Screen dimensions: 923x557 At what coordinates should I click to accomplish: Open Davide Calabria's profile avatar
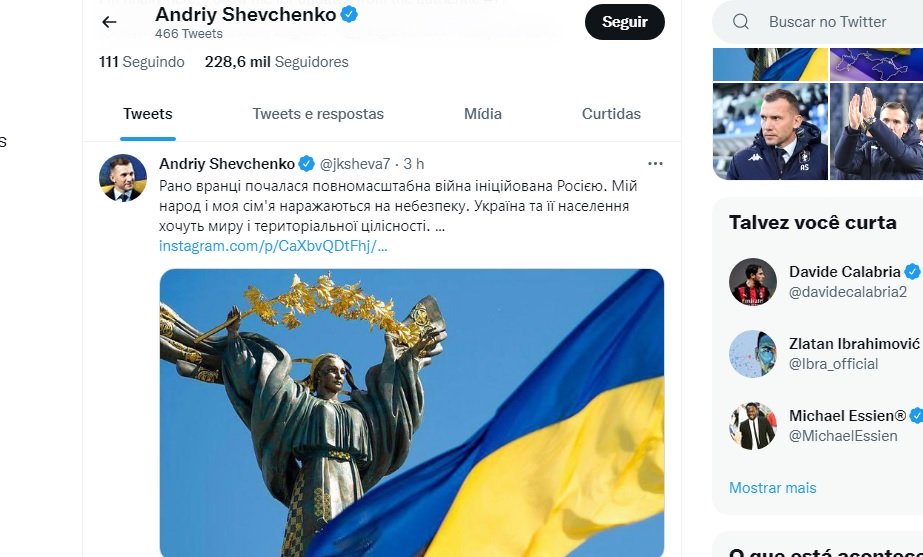click(753, 282)
